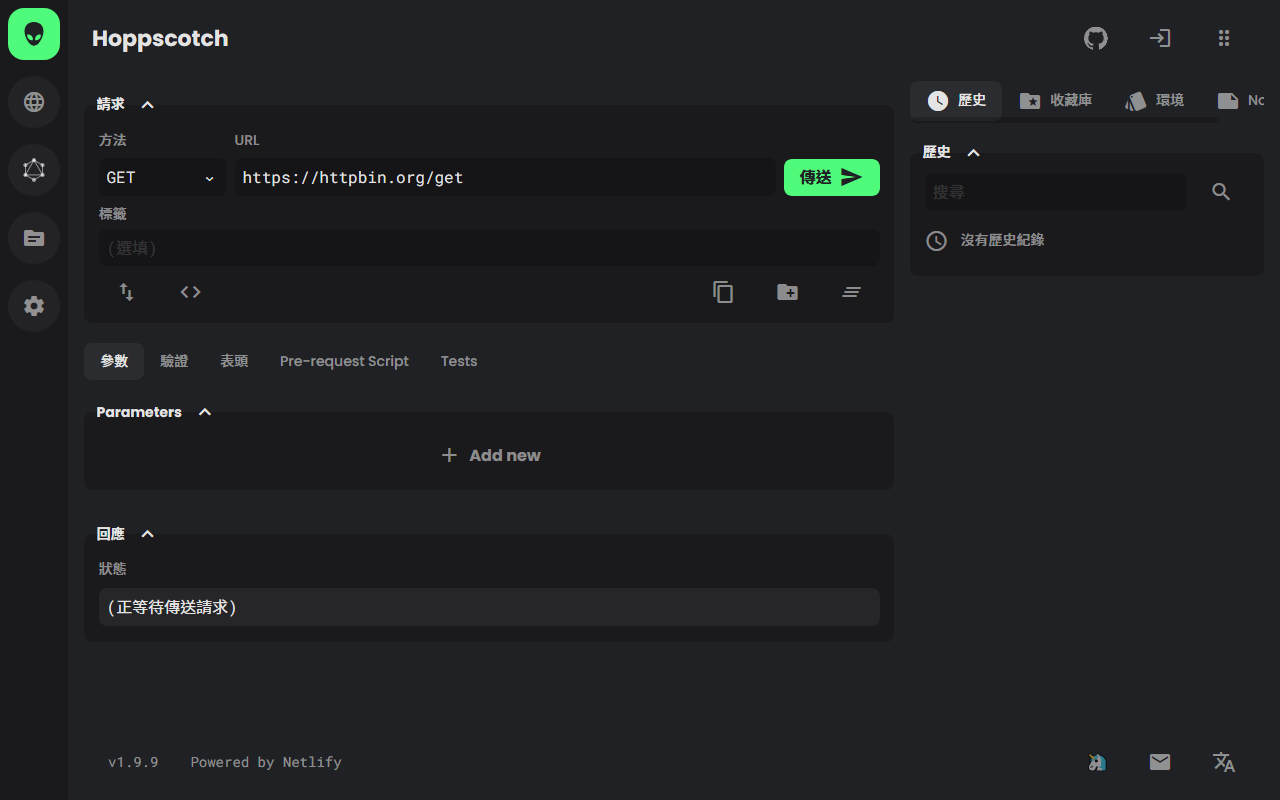This screenshot has height=800, width=1280.
Task: Open the GraphQL icon in sidebar
Action: pyautogui.click(x=34, y=170)
